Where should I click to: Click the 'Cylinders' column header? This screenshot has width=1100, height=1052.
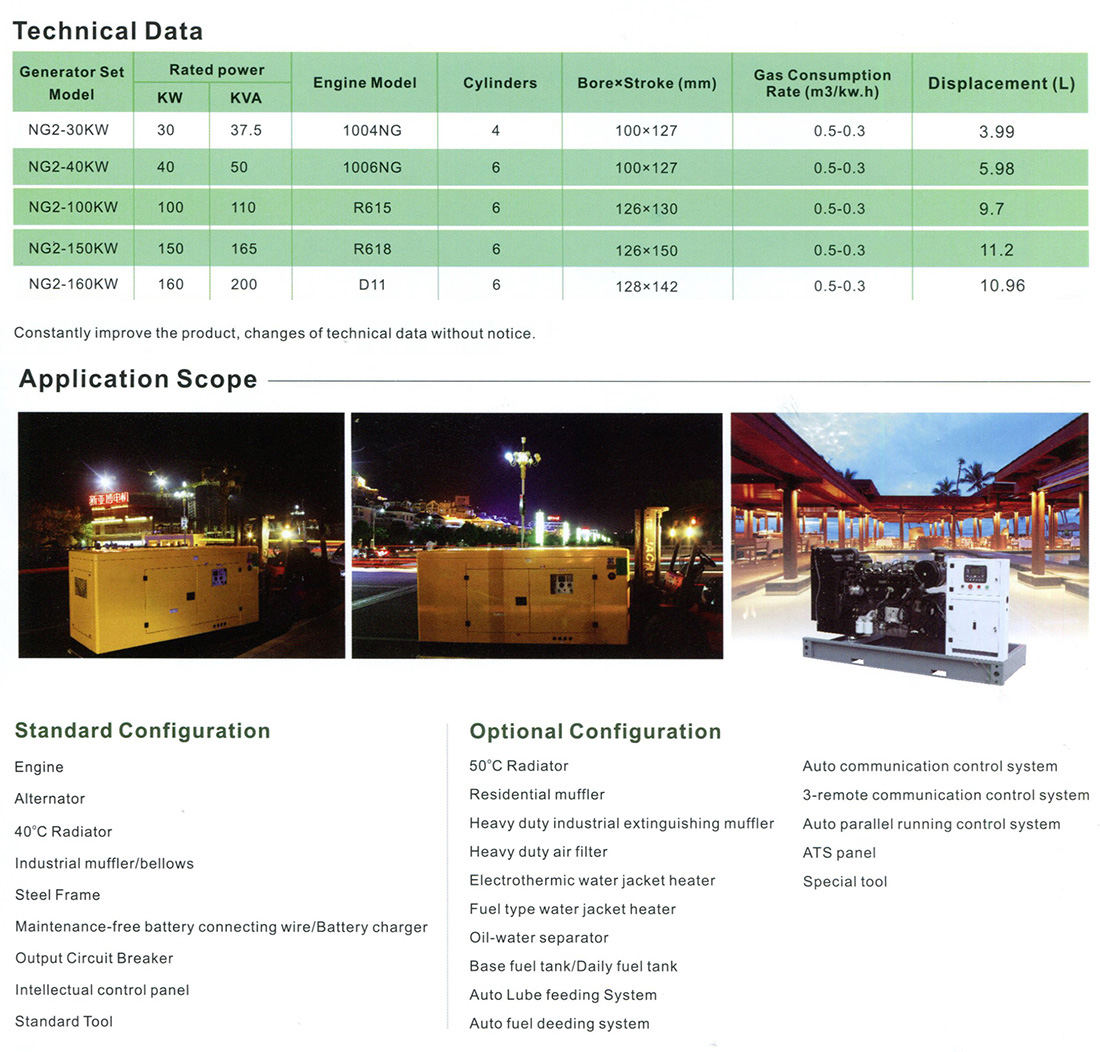(x=499, y=83)
